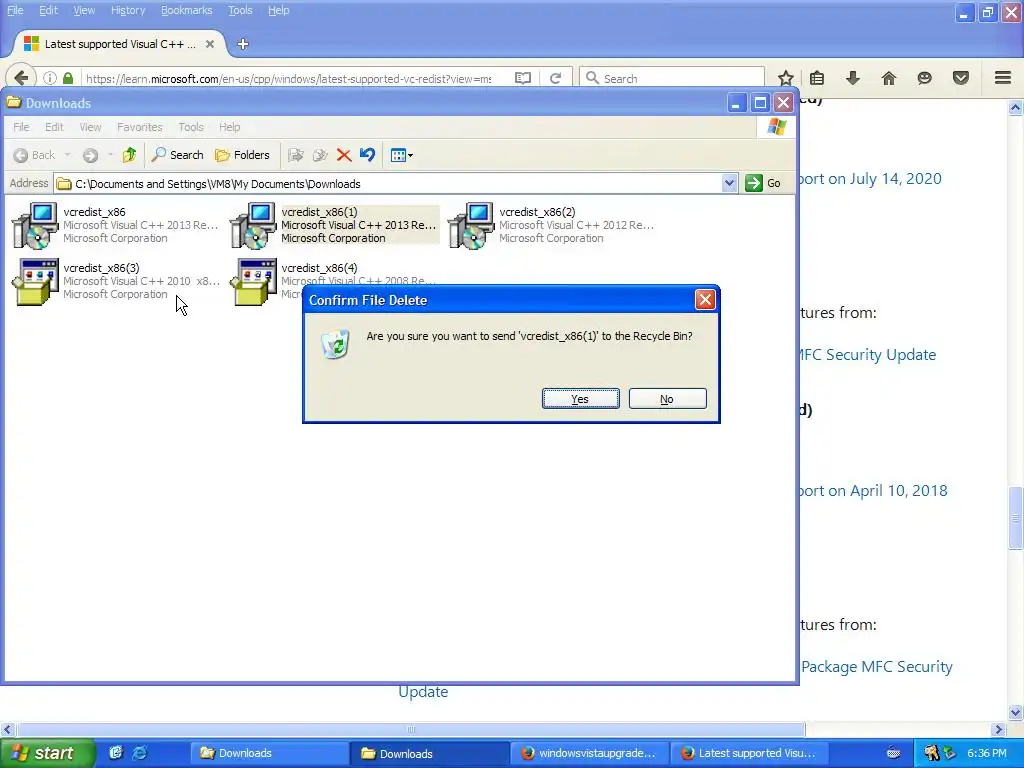Open a new Firefox tab
The width and height of the screenshot is (1024, 768).
pos(243,44)
